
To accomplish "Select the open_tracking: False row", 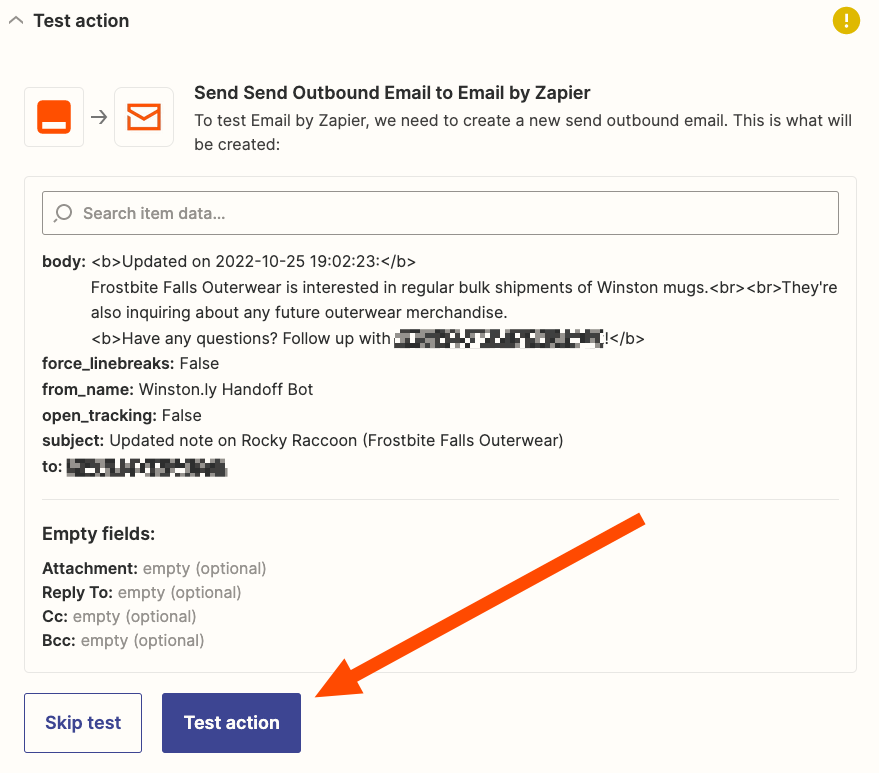I will click(x=122, y=415).
